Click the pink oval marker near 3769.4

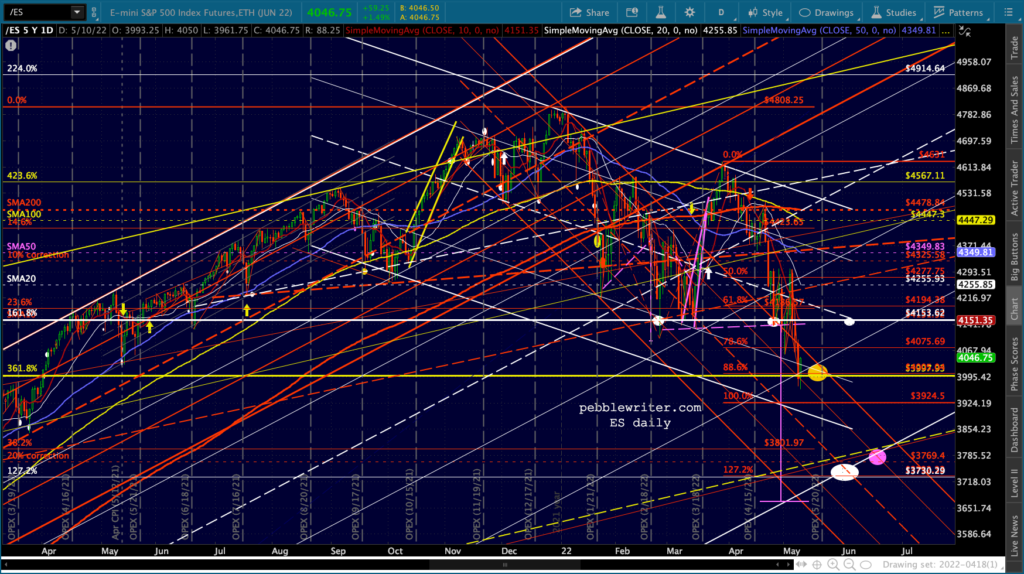pyautogui.click(x=877, y=457)
